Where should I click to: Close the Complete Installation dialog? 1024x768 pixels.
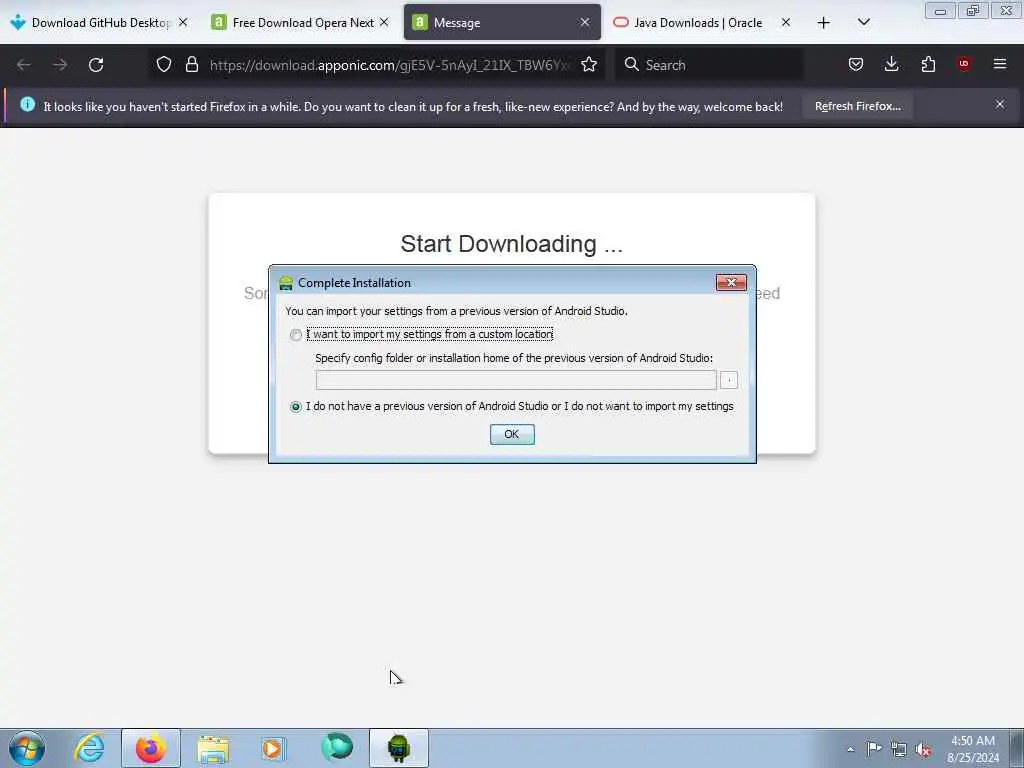pyautogui.click(x=731, y=282)
